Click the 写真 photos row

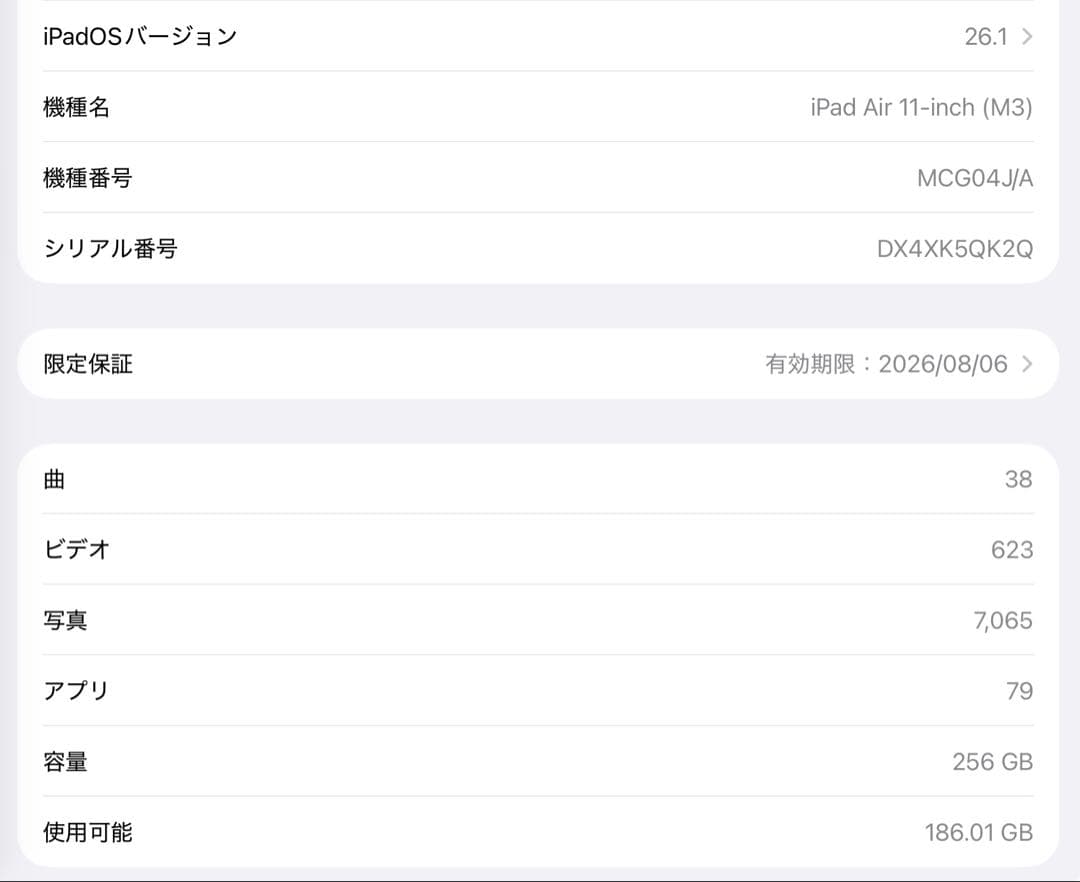[540, 620]
